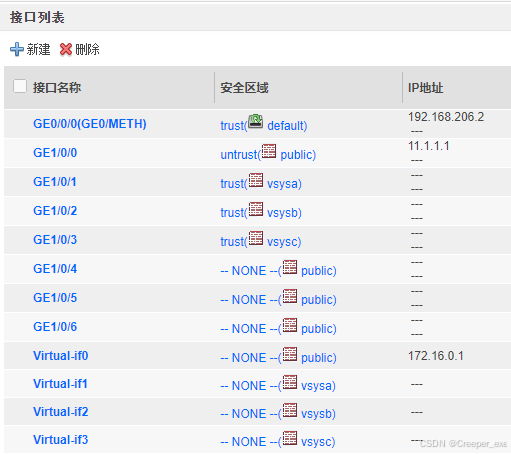Click the 安全区域 column header
Viewport: 511px width, 455px height.
[x=244, y=88]
